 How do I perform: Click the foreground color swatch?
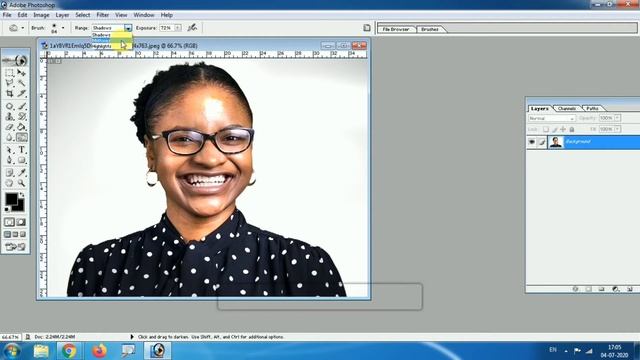pos(11,199)
